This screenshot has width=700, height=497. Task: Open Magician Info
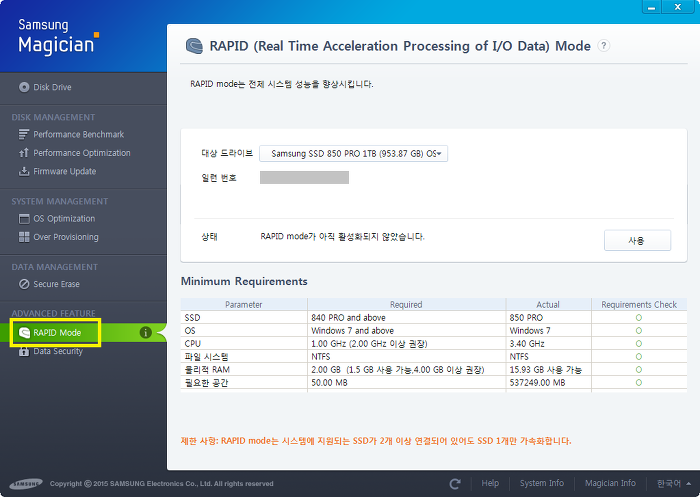click(610, 483)
